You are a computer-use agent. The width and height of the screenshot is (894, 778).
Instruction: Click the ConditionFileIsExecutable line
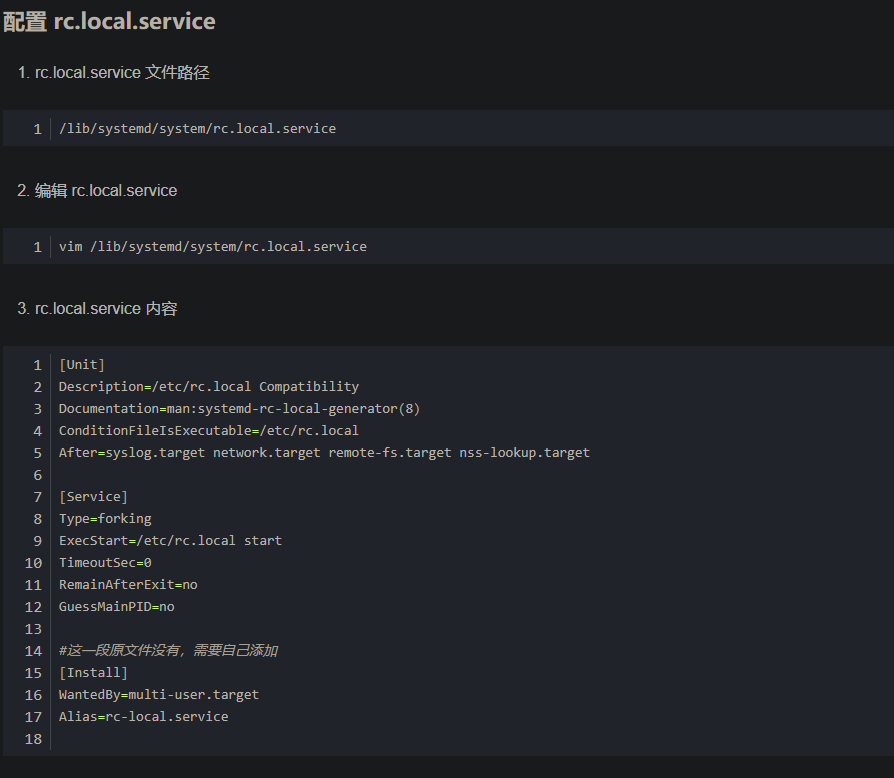(208, 431)
